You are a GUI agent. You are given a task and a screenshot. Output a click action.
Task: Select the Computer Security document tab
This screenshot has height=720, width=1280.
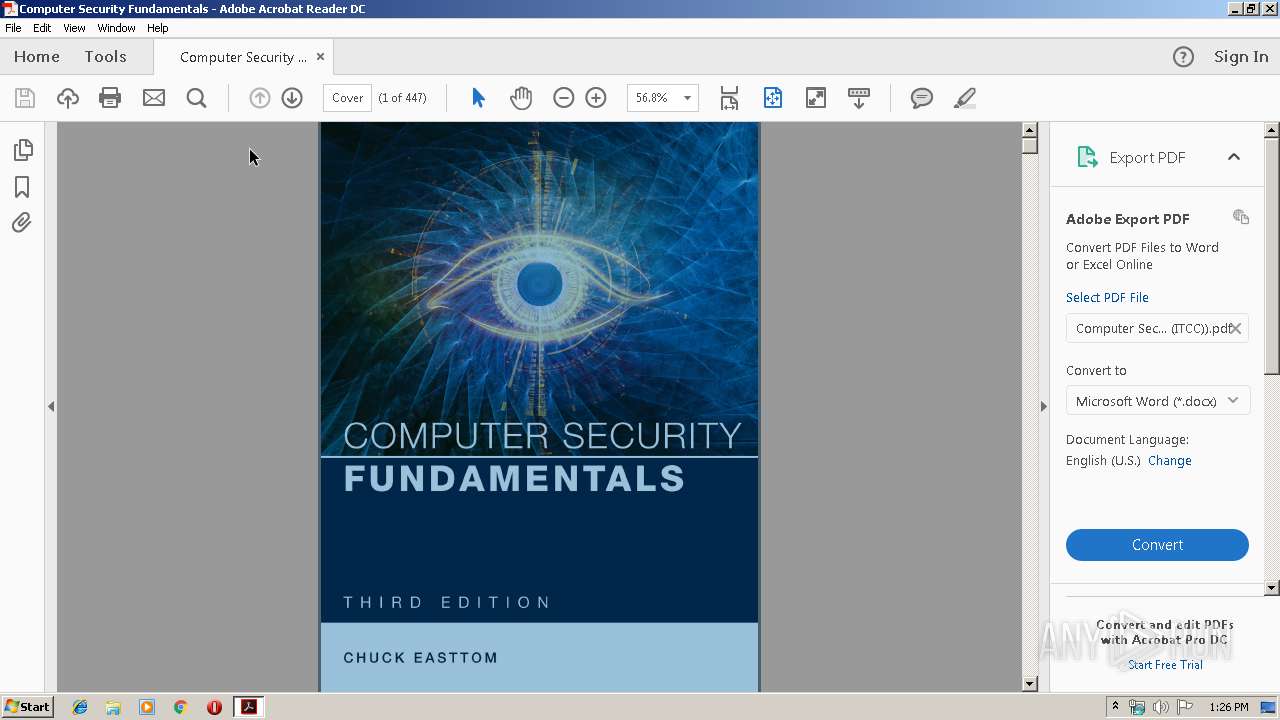tap(243, 57)
